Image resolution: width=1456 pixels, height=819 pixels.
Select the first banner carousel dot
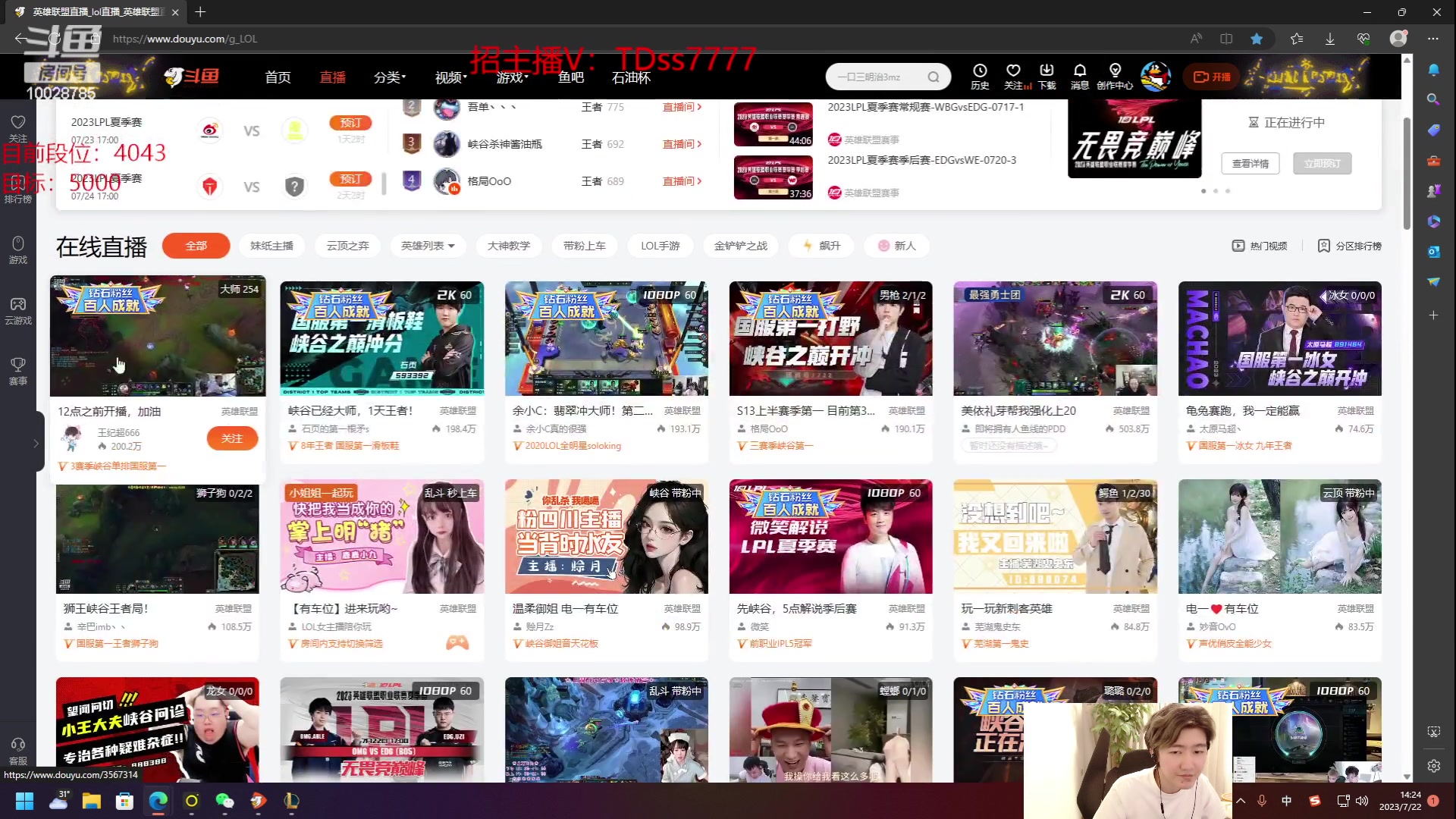pos(1203,191)
